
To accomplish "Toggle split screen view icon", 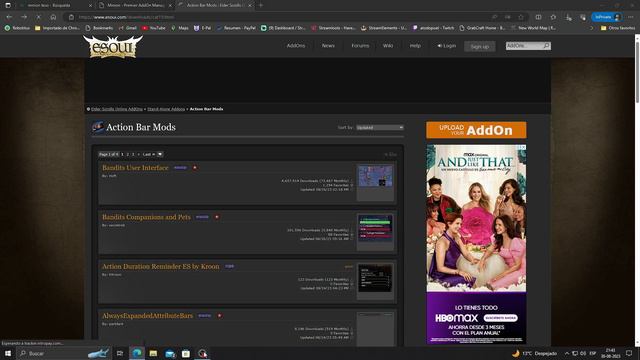I will click(x=538, y=17).
